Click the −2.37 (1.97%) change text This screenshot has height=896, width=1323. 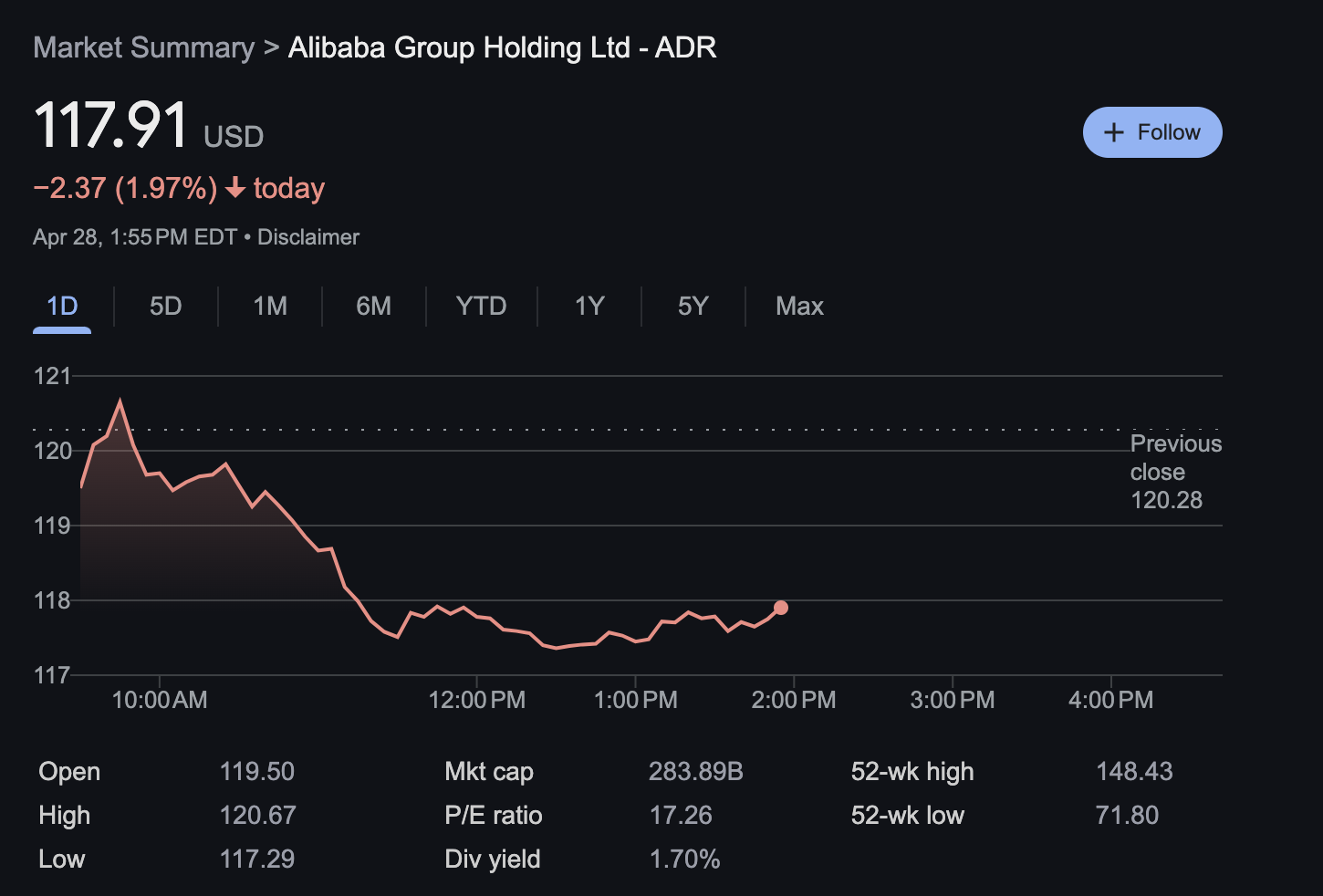125,188
